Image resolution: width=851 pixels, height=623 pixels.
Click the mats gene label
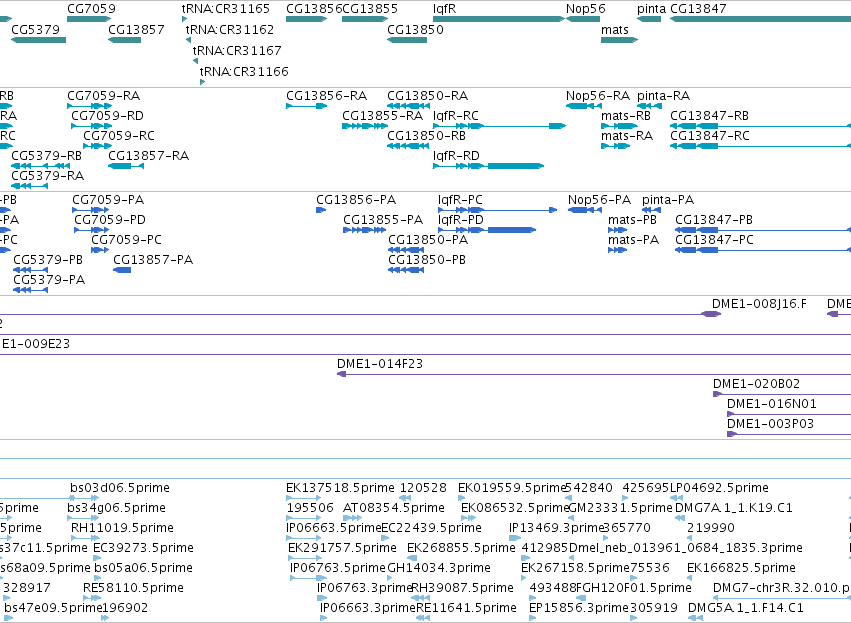point(614,29)
